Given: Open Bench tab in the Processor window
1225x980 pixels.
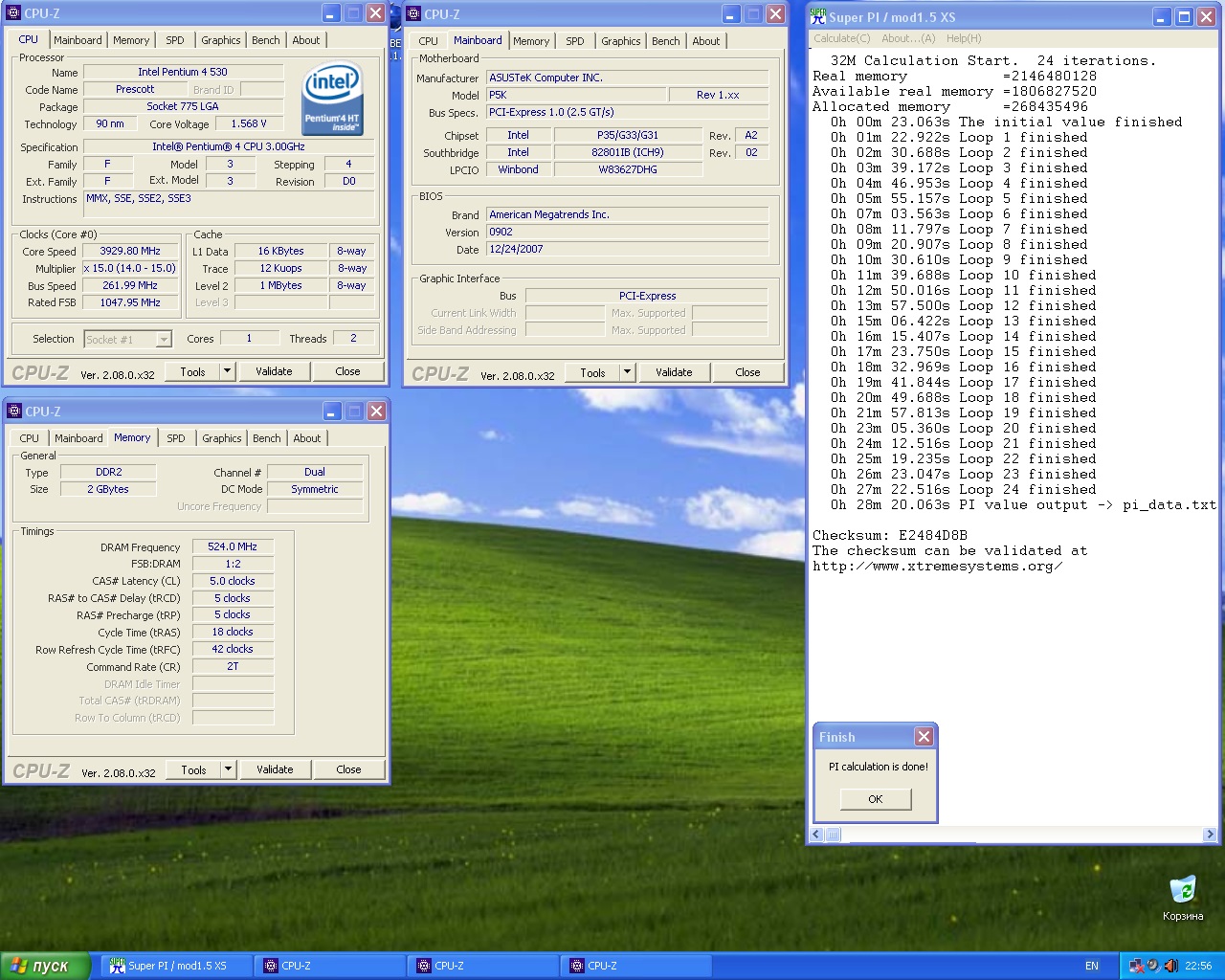Looking at the screenshot, I should pos(266,40).
